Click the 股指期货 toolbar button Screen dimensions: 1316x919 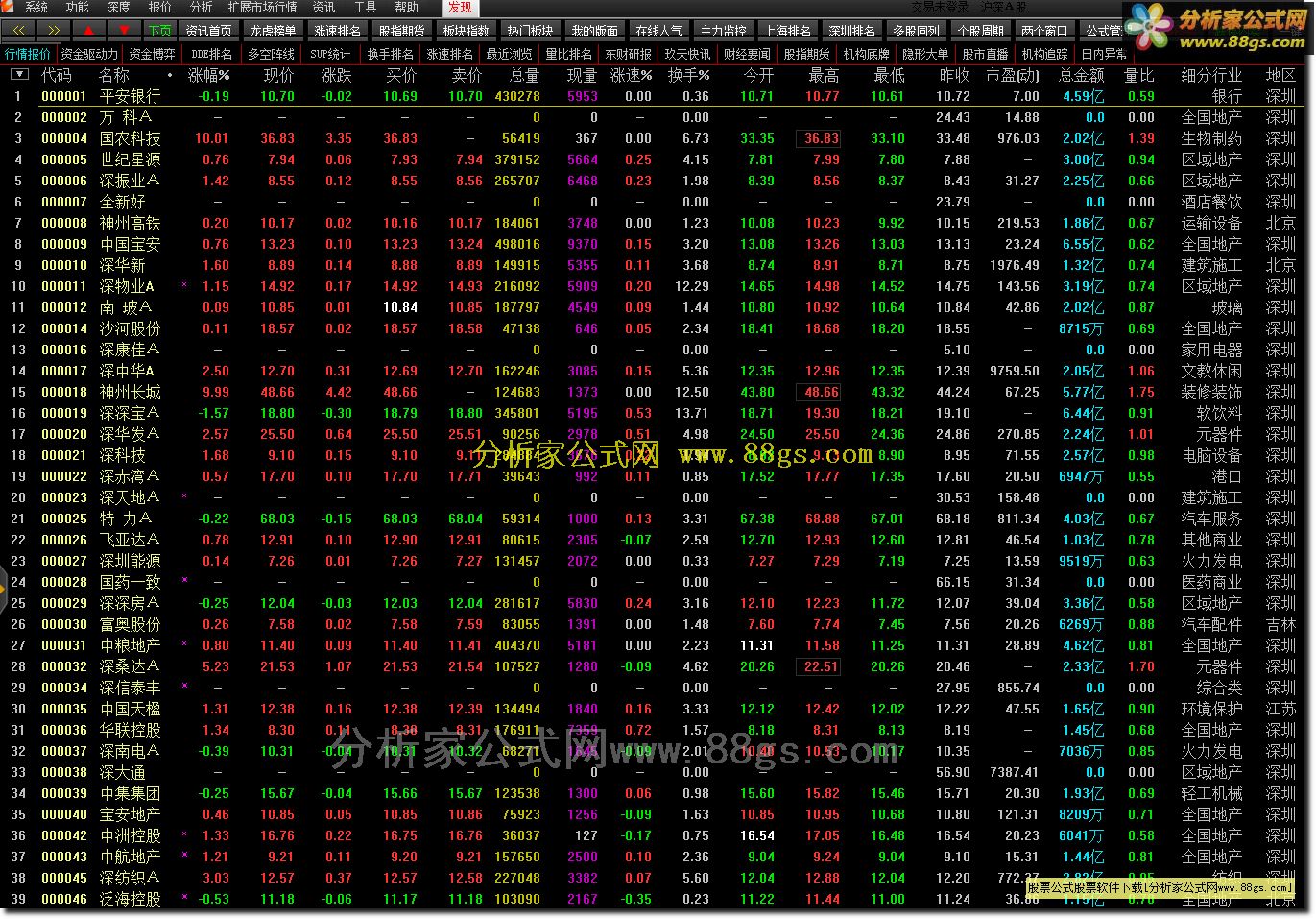(x=402, y=31)
